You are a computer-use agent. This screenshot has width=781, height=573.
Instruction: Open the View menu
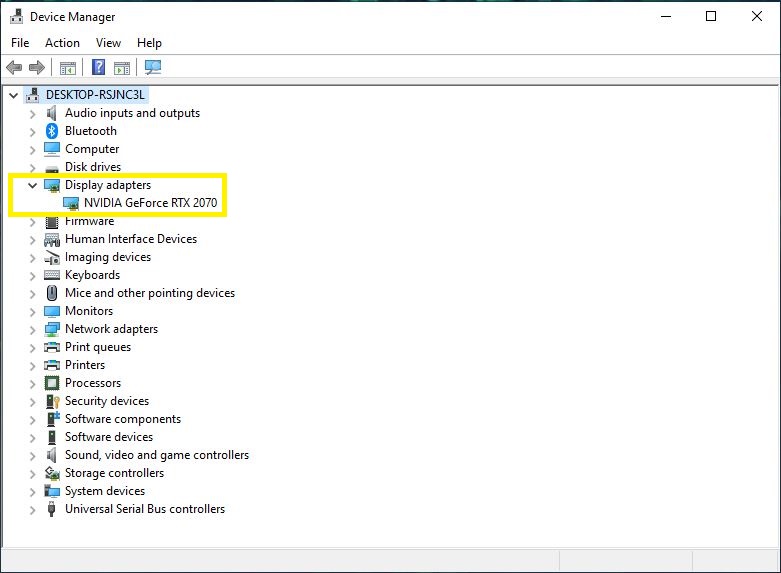[x=108, y=43]
